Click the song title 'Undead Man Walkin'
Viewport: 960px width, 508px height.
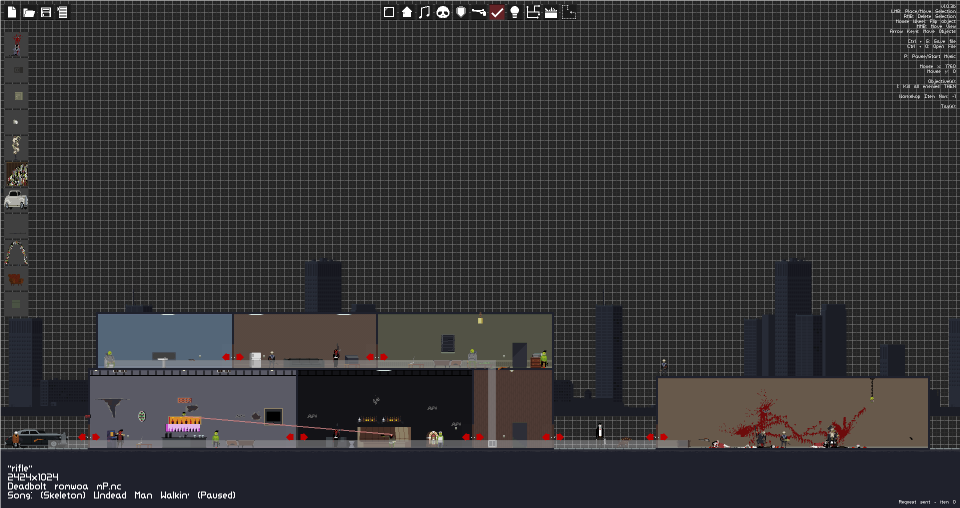[x=141, y=495]
